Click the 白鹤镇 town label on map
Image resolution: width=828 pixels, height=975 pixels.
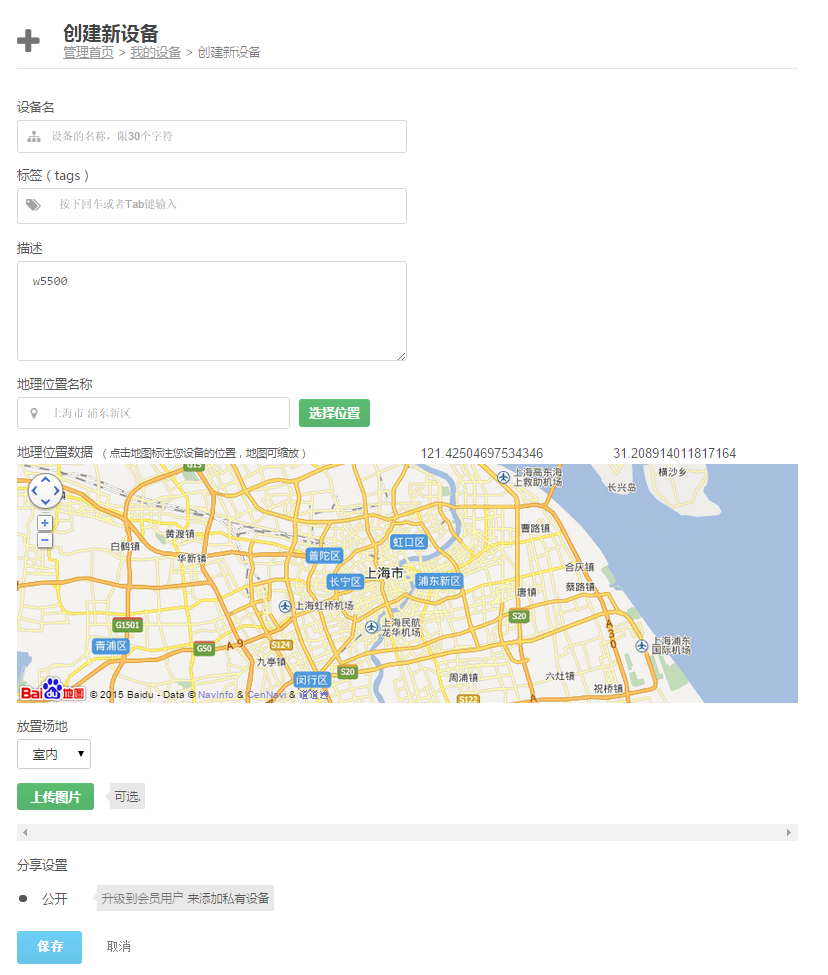tap(125, 546)
